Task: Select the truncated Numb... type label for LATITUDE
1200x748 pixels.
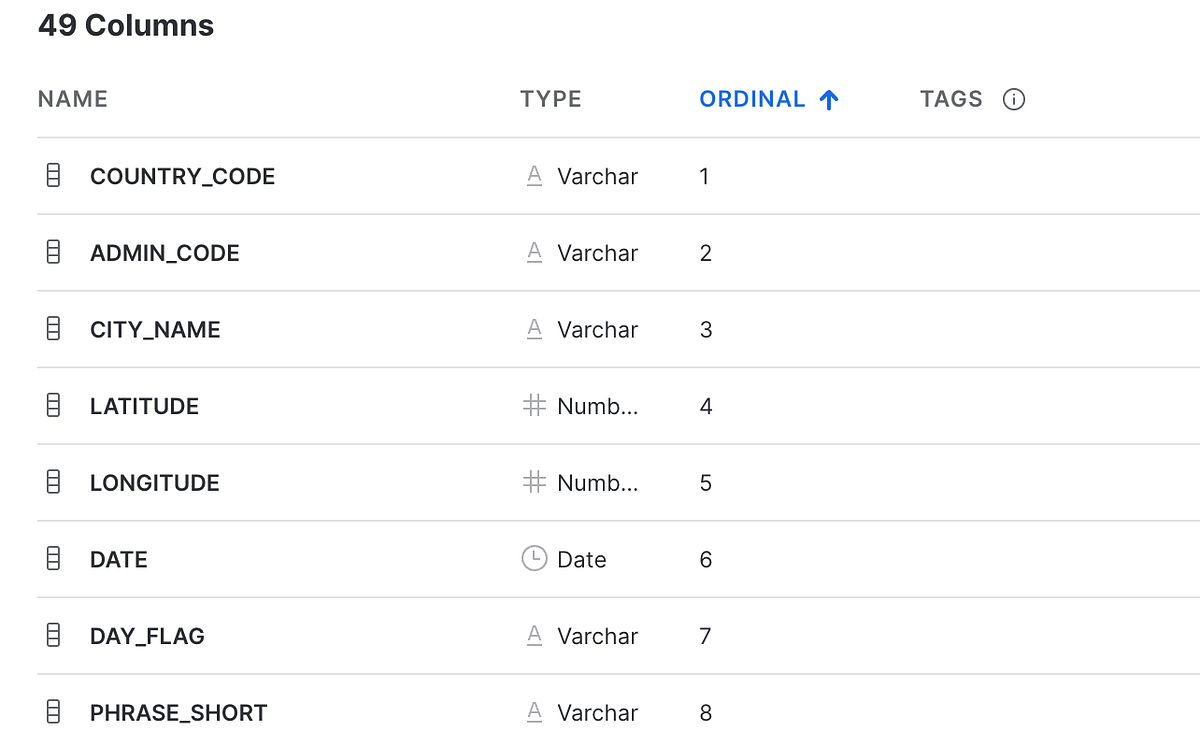Action: pyautogui.click(x=597, y=406)
